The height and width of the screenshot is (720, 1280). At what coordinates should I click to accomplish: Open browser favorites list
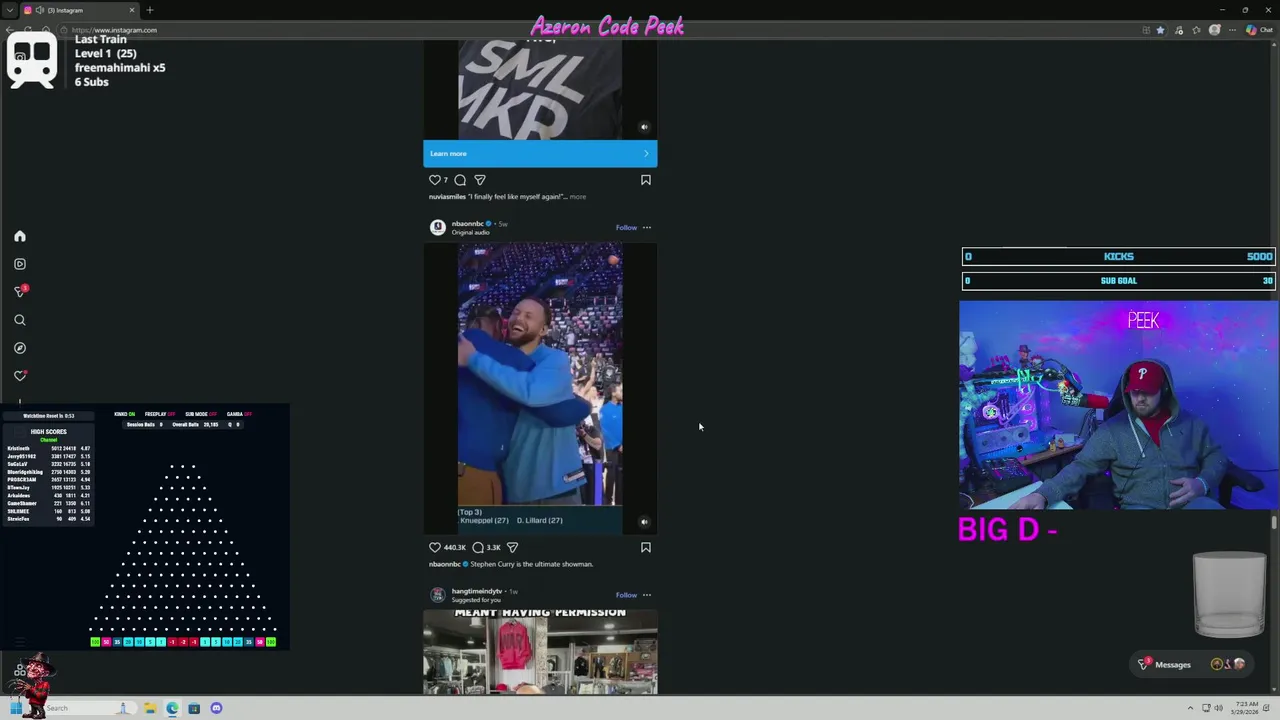pos(1197,30)
